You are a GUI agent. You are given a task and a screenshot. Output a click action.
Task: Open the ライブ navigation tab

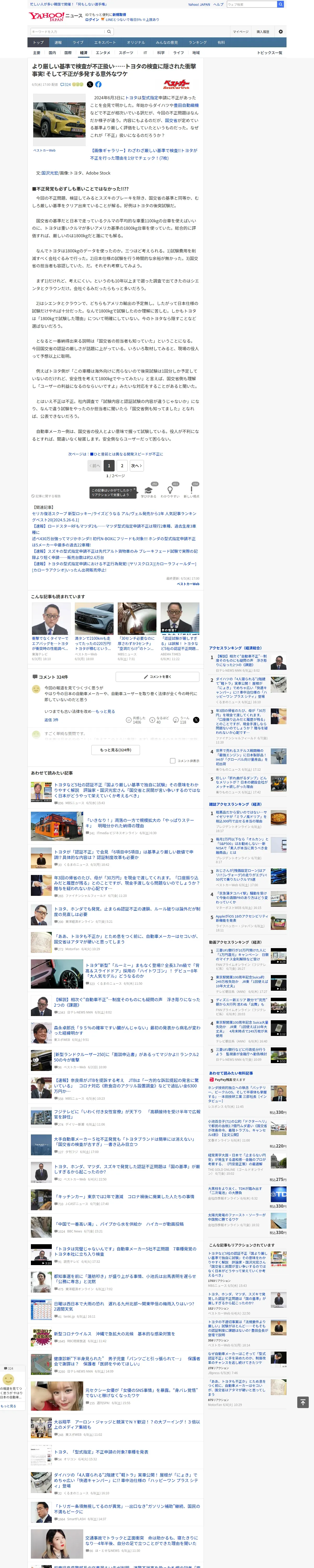(x=78, y=43)
